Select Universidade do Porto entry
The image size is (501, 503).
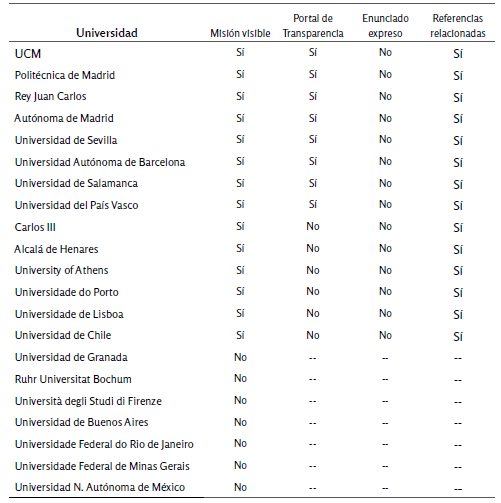[67, 292]
